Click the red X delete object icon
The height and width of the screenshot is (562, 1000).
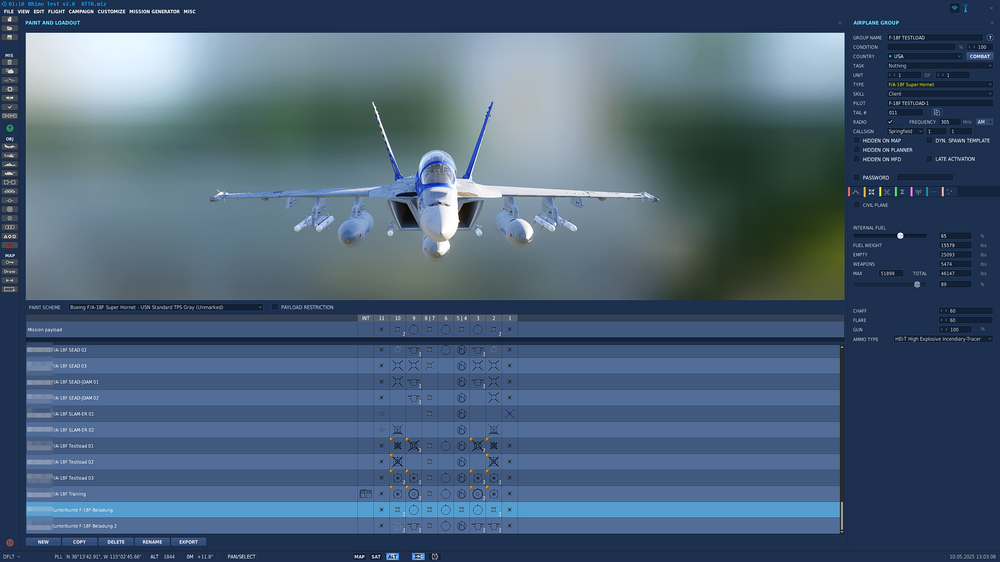10,245
